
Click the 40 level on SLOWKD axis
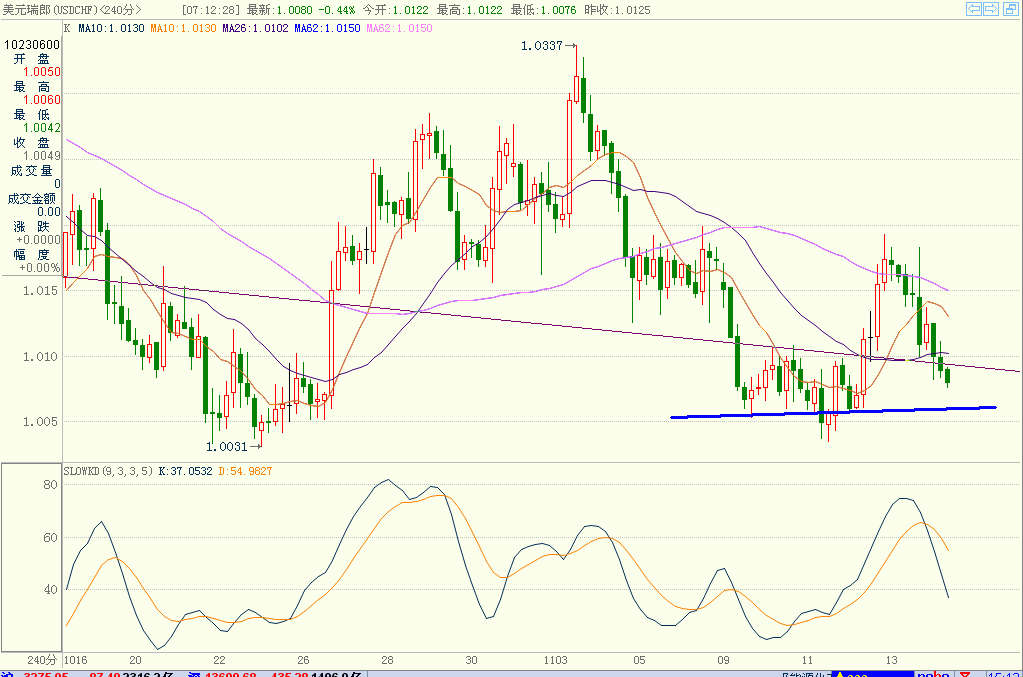tap(50, 590)
